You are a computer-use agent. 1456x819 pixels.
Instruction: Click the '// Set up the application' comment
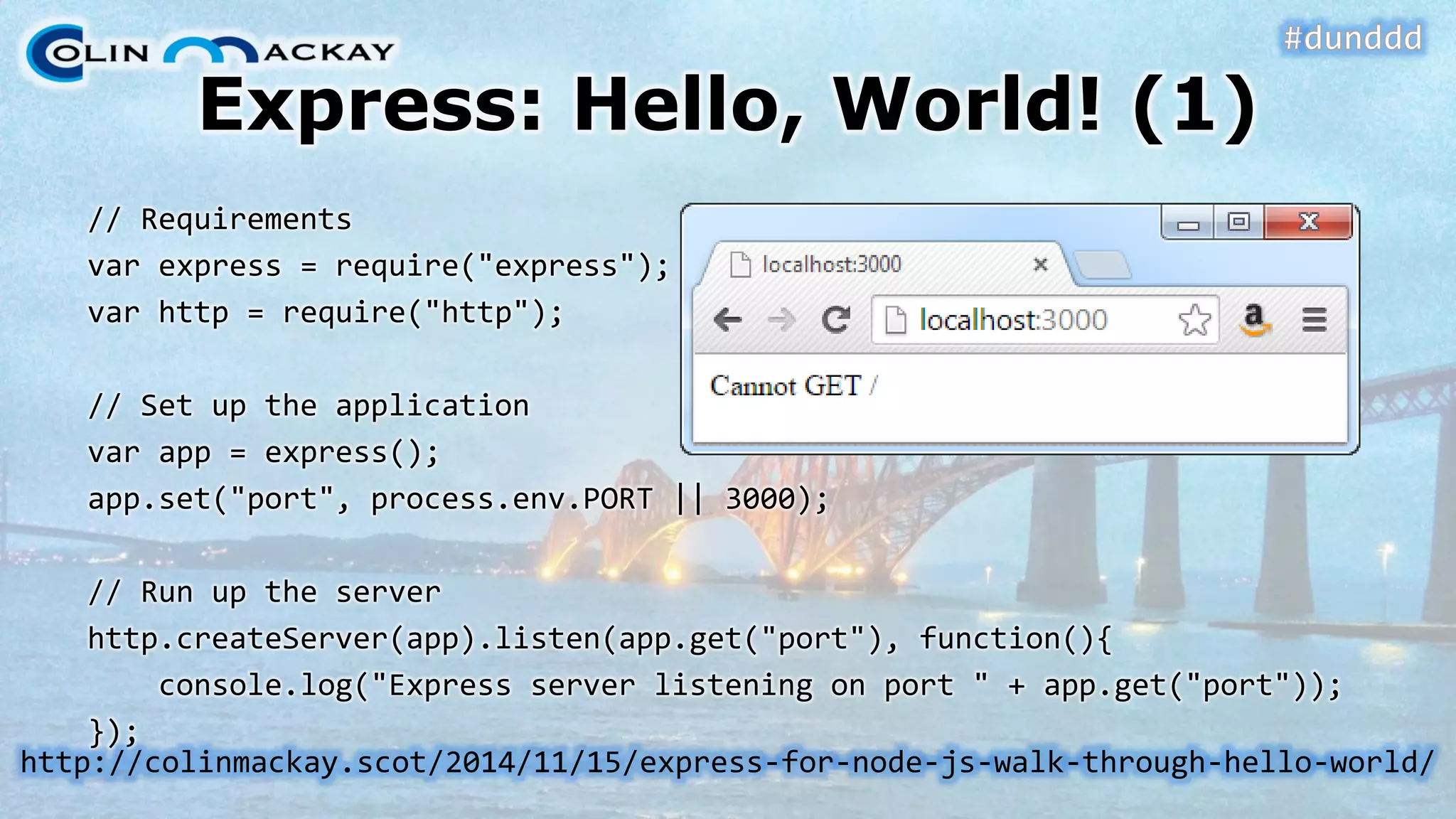pyautogui.click(x=309, y=407)
